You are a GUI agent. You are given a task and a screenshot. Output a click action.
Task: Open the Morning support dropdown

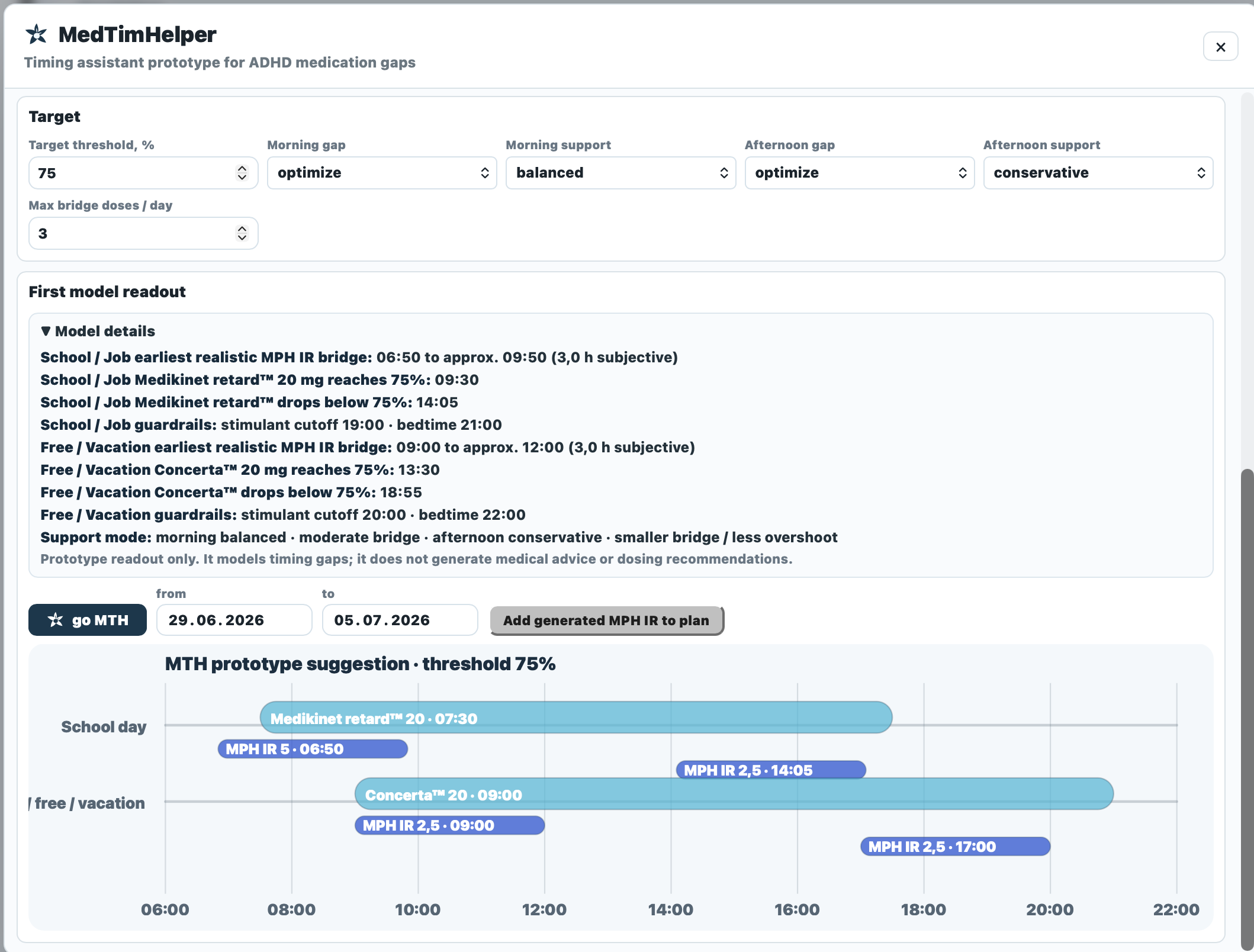620,173
